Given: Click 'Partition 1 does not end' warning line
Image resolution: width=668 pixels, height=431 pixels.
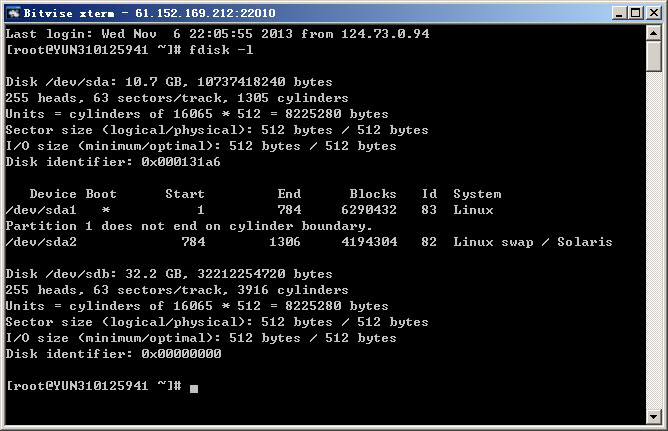Looking at the screenshot, I should (189, 226).
